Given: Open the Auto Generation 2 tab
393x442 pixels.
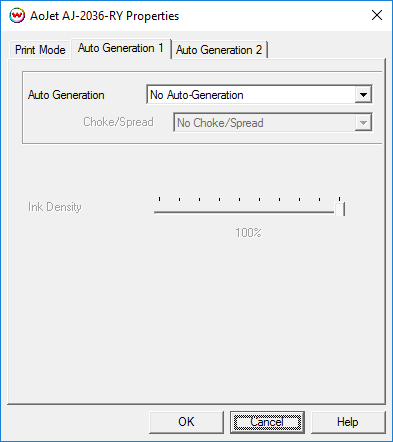Looking at the screenshot, I should tap(219, 50).
